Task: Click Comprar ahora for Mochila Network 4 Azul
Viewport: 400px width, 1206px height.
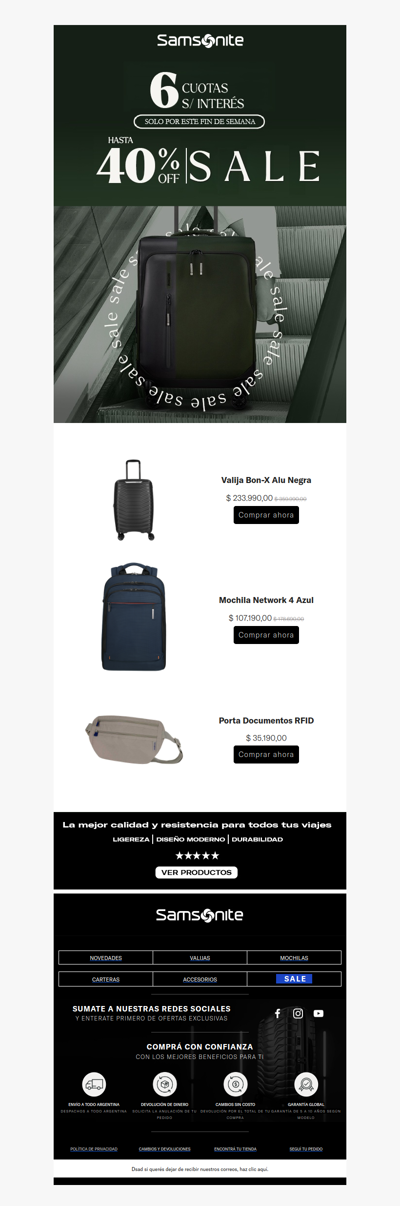Action: click(266, 635)
